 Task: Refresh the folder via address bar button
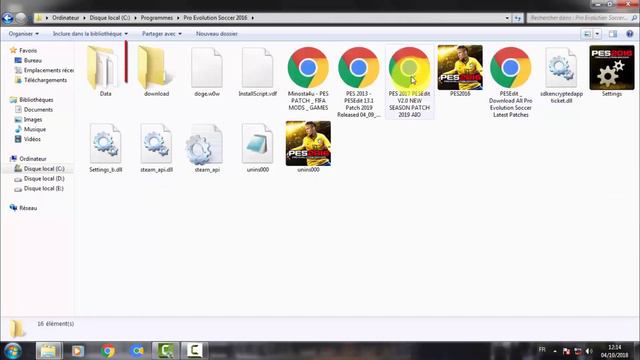coord(518,18)
